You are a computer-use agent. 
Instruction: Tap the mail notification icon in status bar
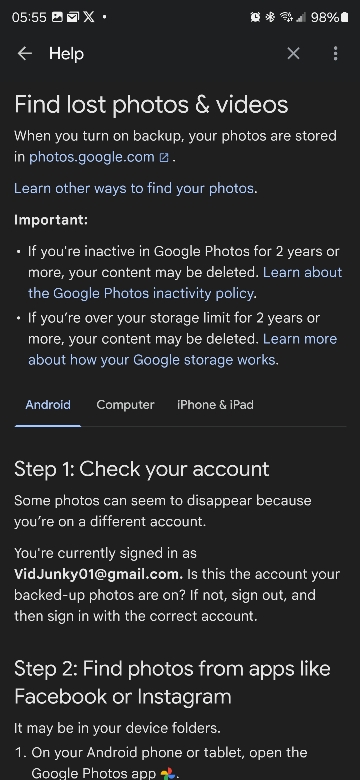[x=73, y=17]
